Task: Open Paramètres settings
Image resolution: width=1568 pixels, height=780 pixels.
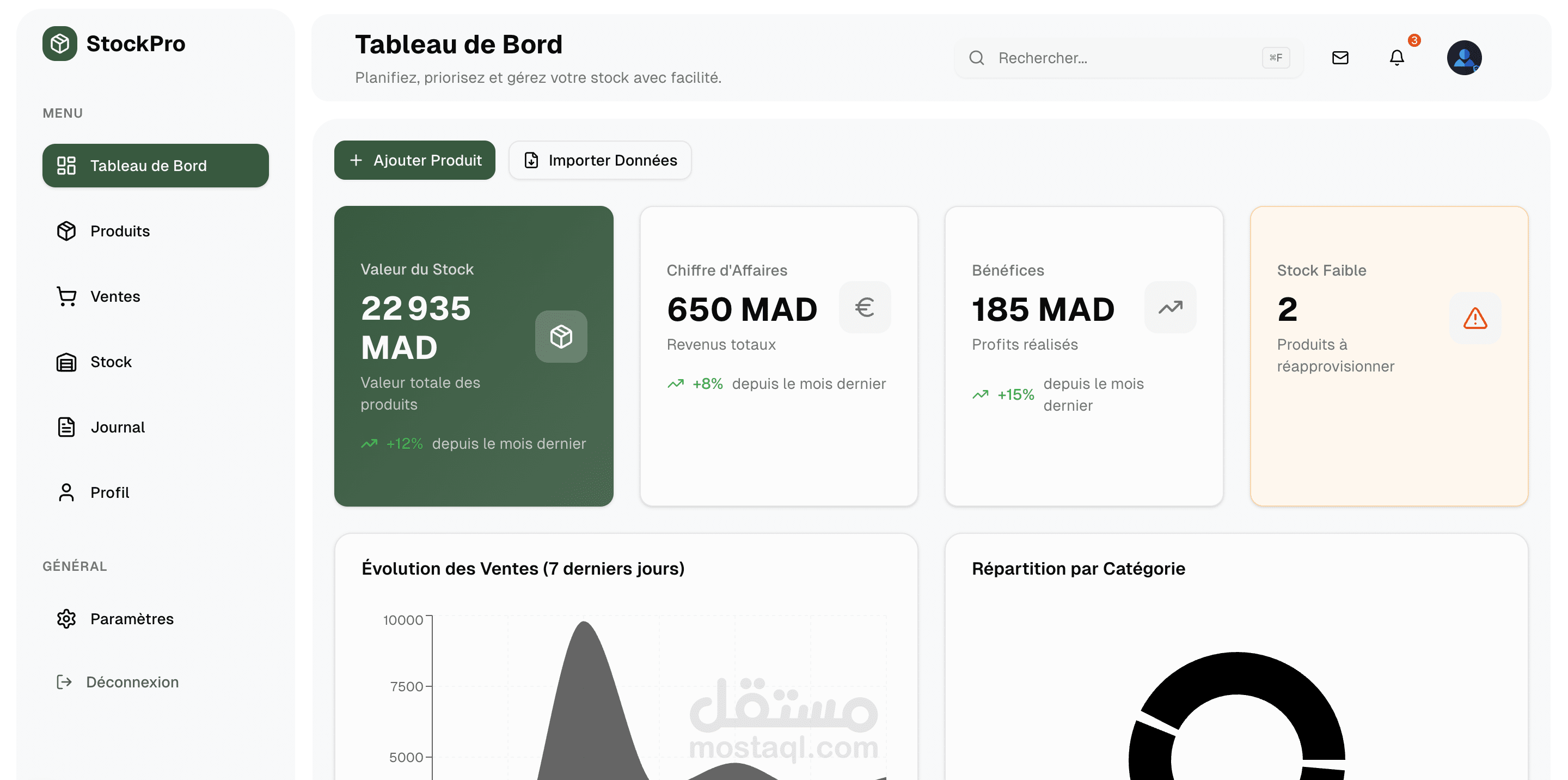Action: click(x=155, y=619)
